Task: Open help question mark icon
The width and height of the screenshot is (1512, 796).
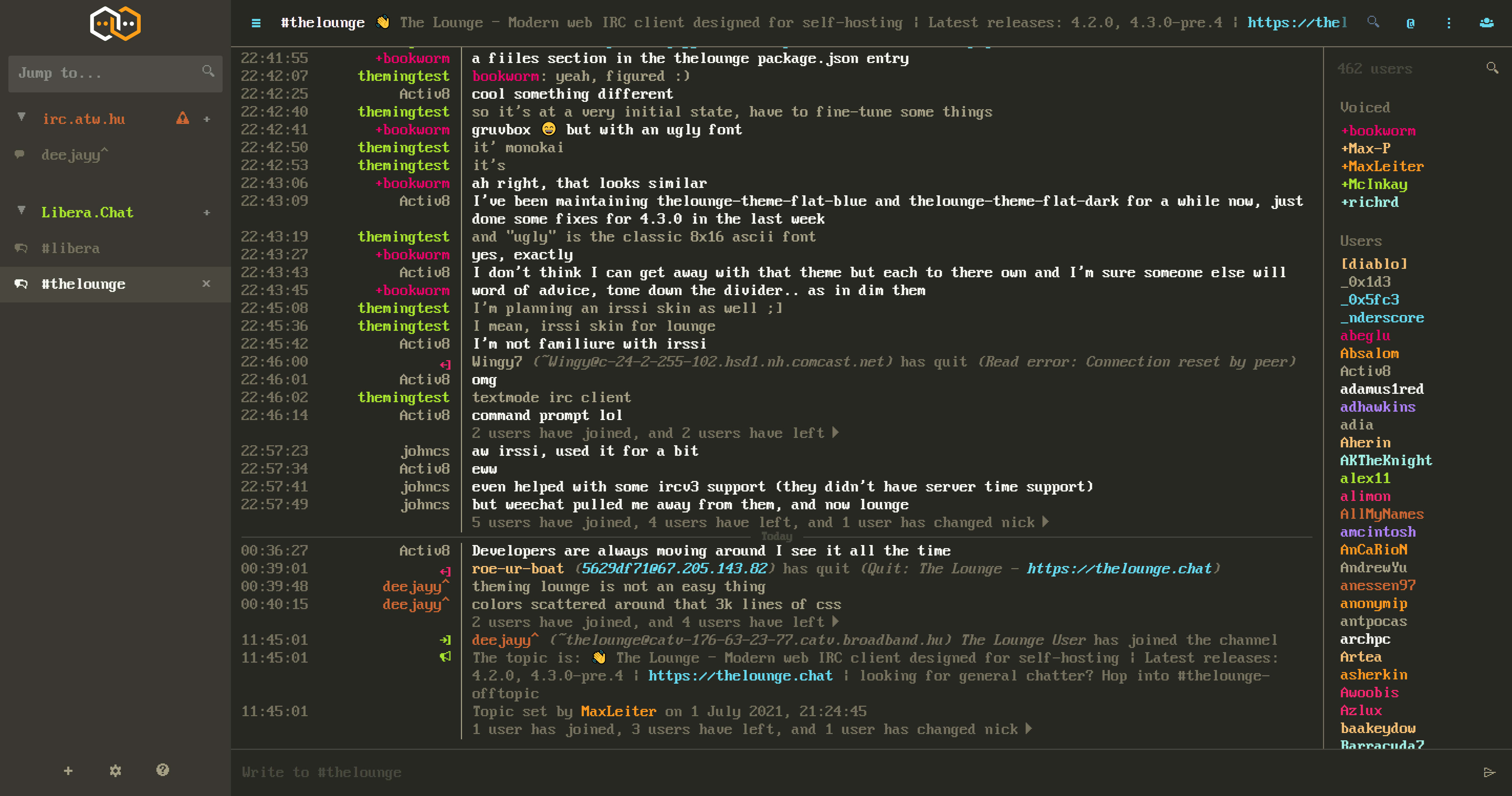Action: 163,770
